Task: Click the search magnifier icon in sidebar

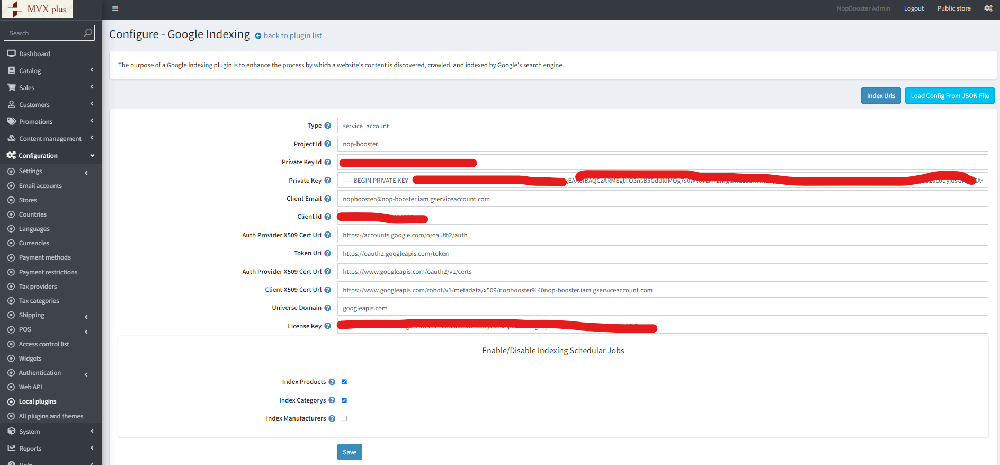Action: [88, 32]
